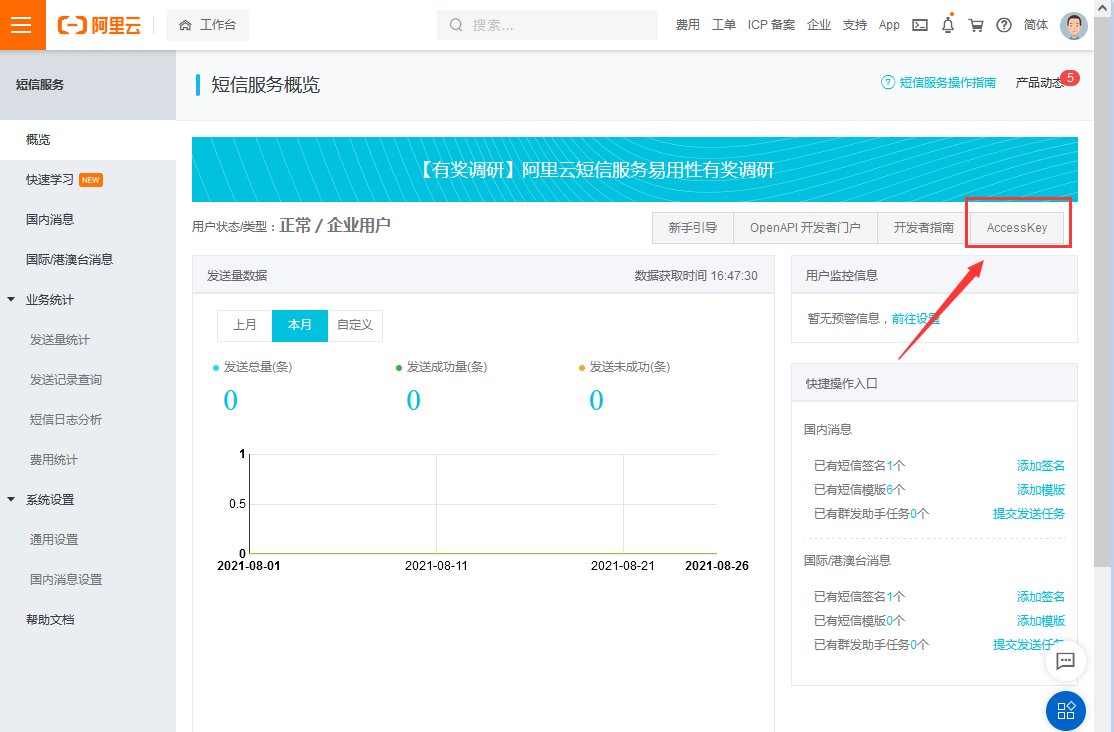Image resolution: width=1114 pixels, height=732 pixels.
Task: Open the user avatar profile
Action: [x=1073, y=26]
